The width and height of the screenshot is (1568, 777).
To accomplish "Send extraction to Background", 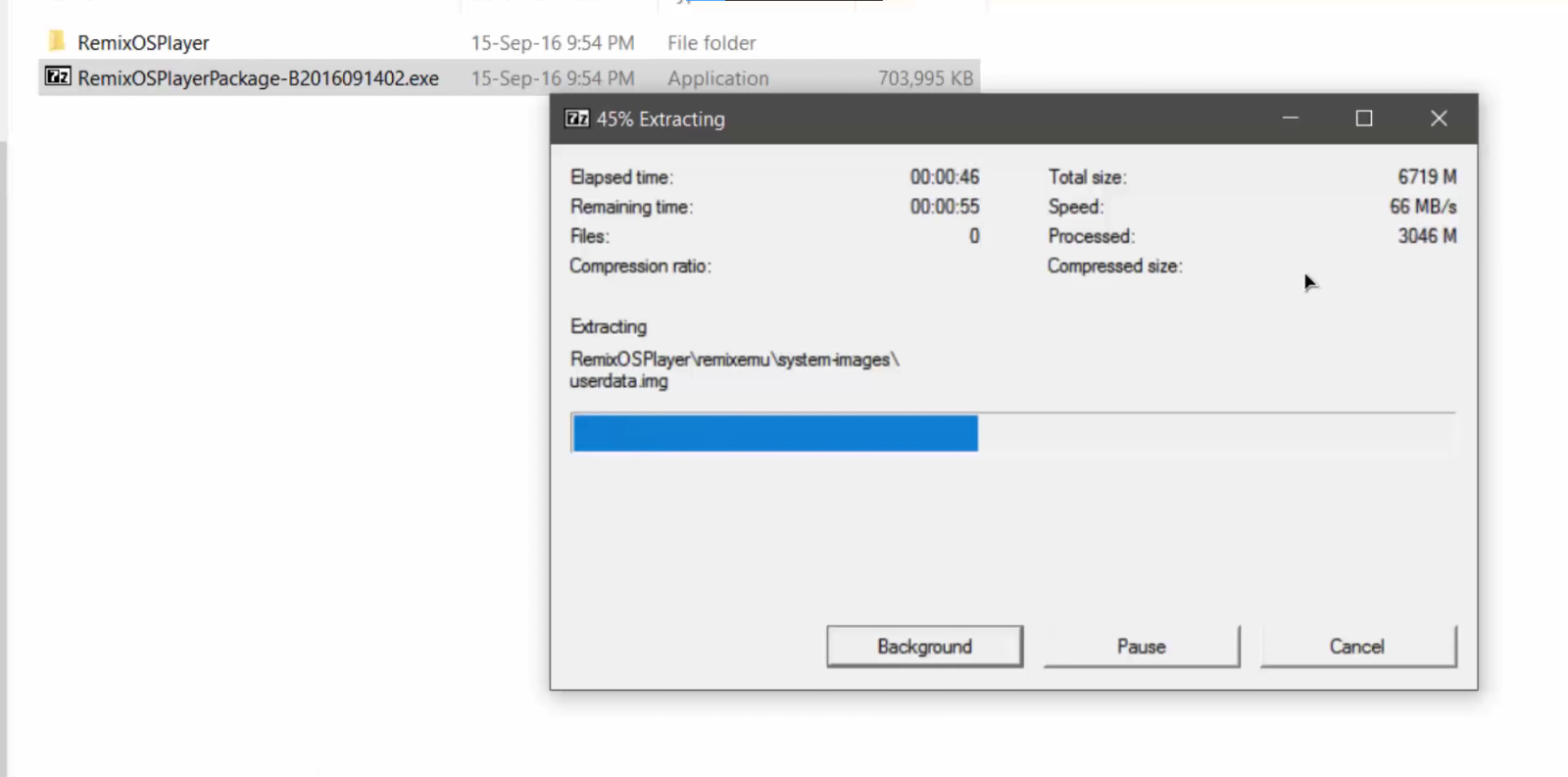I will tap(924, 647).
